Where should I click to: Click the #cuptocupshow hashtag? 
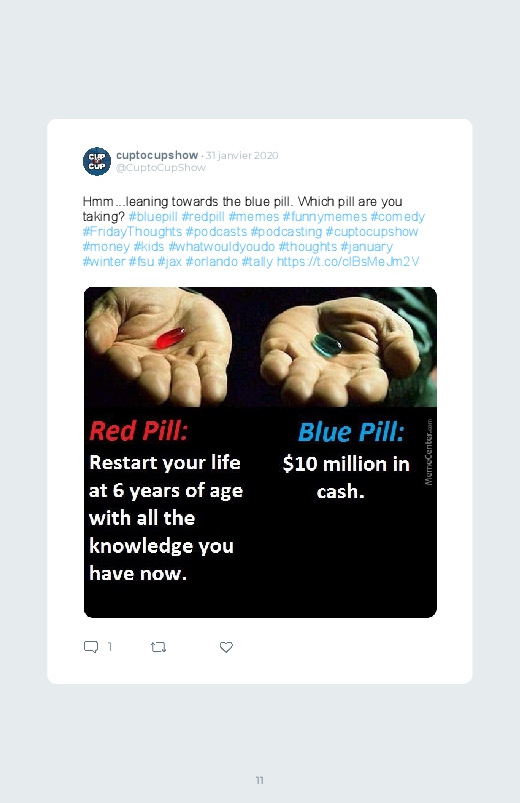coord(372,231)
